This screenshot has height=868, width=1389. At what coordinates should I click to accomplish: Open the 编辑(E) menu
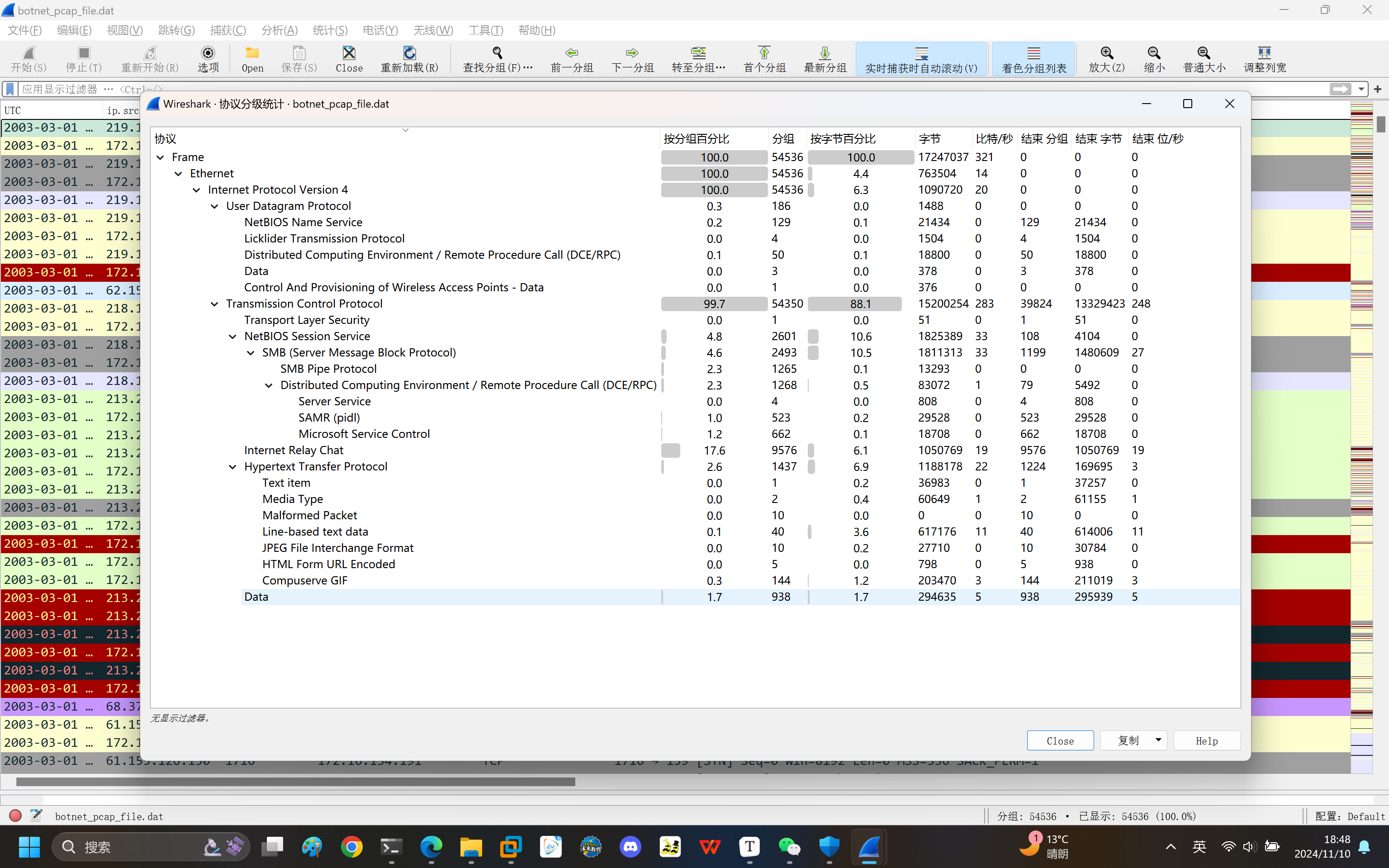pos(74,30)
